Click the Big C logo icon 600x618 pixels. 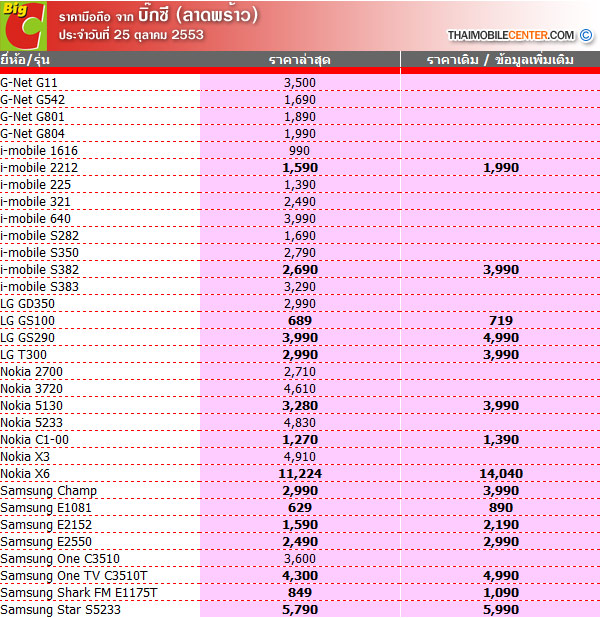pyautogui.click(x=24, y=26)
